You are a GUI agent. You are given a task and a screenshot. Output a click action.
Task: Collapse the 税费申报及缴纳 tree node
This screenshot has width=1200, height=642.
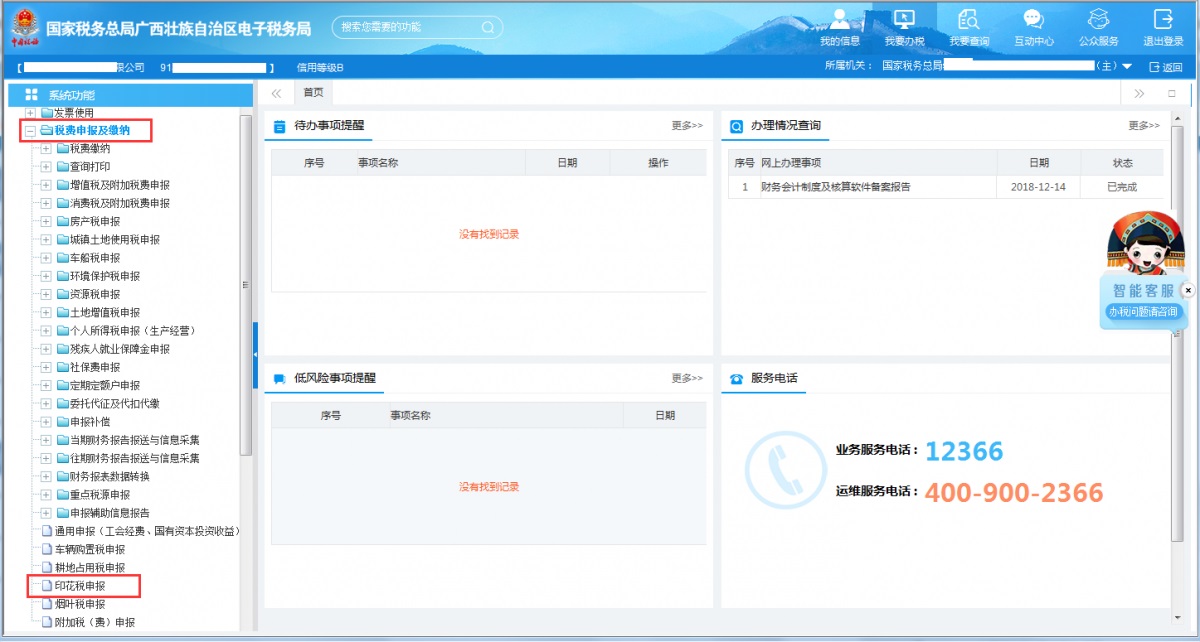pos(31,131)
